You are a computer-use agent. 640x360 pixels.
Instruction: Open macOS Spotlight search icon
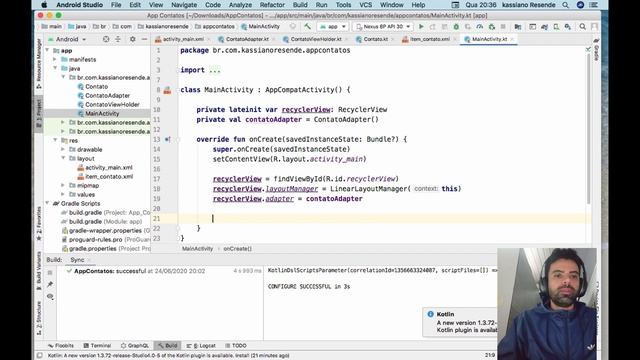(565, 5)
